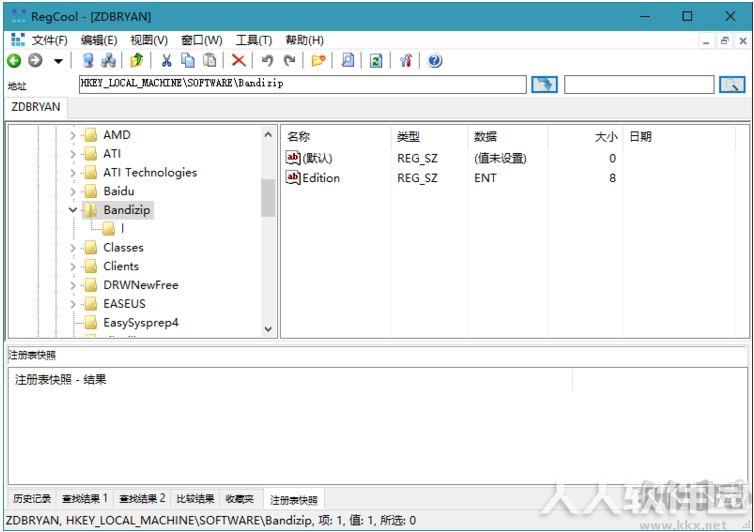Switch to the 查找结果 2 tab

142,499
